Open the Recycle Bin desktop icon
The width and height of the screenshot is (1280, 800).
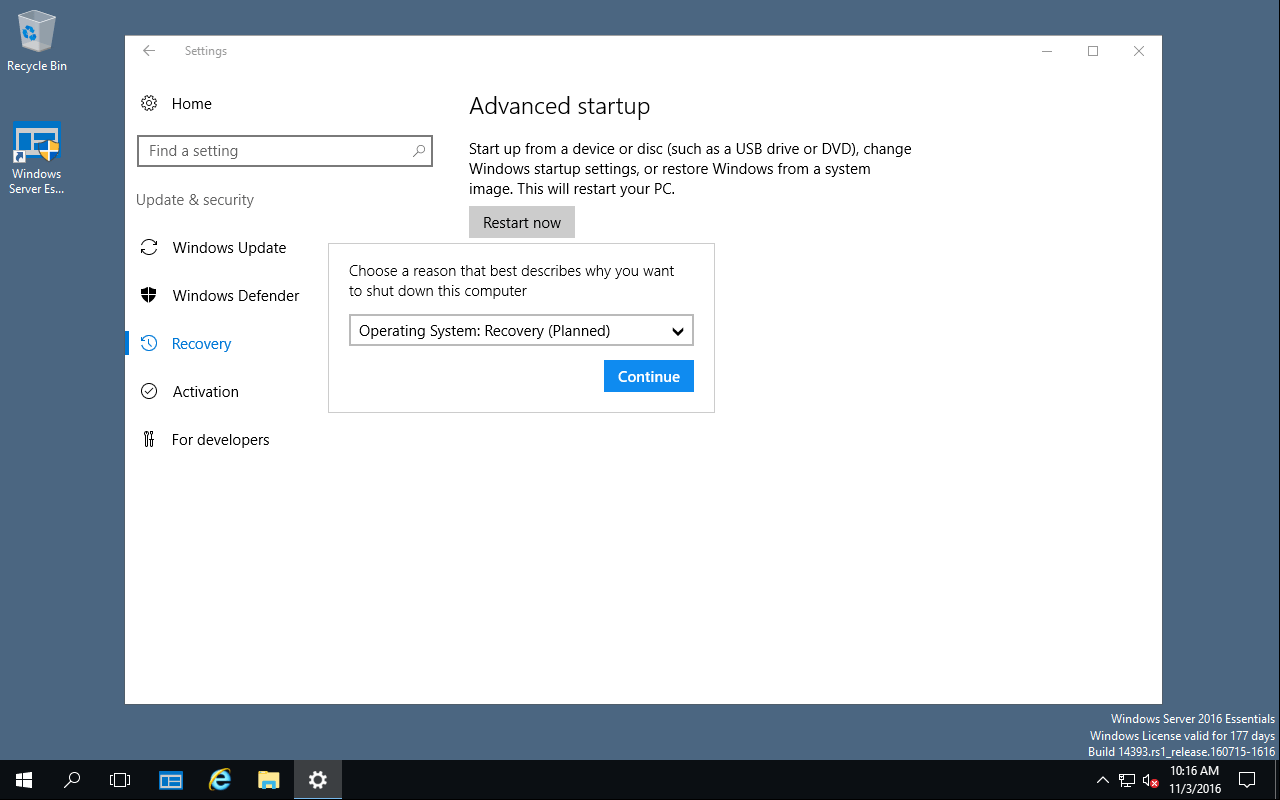pos(37,41)
